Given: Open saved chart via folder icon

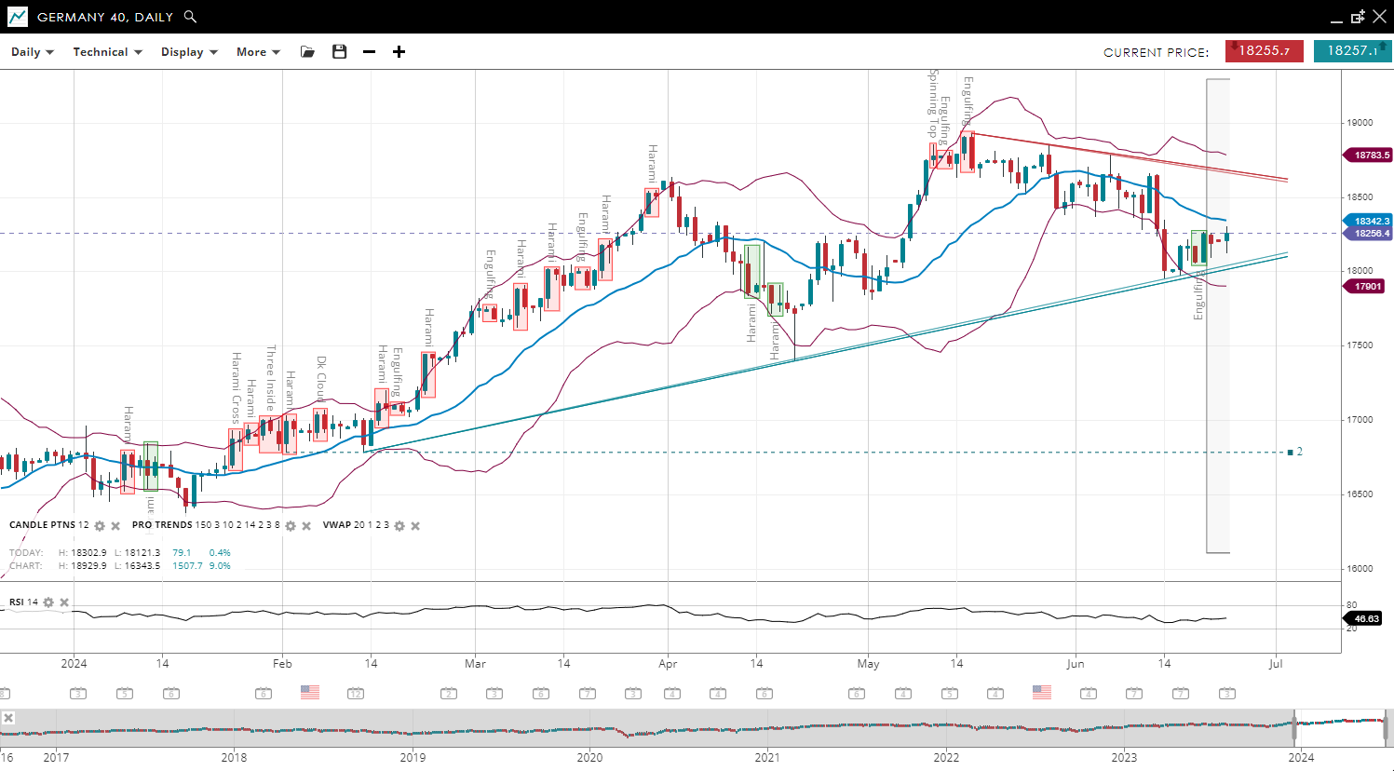Looking at the screenshot, I should click(308, 52).
